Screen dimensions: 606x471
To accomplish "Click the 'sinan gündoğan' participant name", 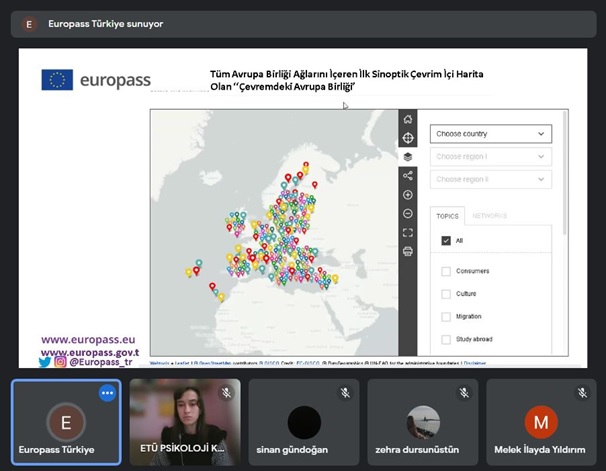I will point(292,450).
